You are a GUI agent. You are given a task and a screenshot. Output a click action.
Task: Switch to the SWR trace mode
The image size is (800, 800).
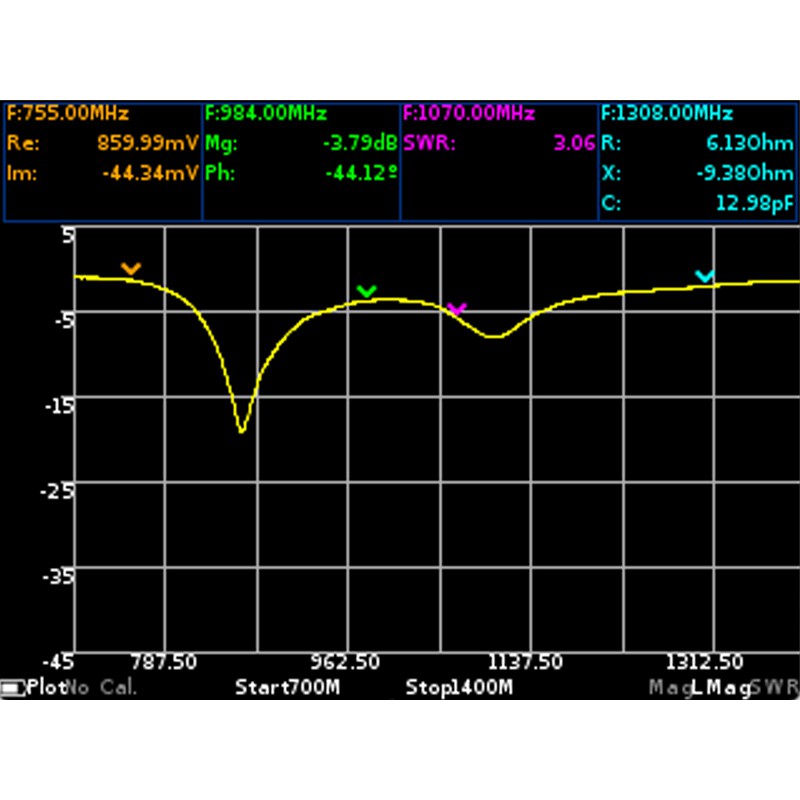774,688
